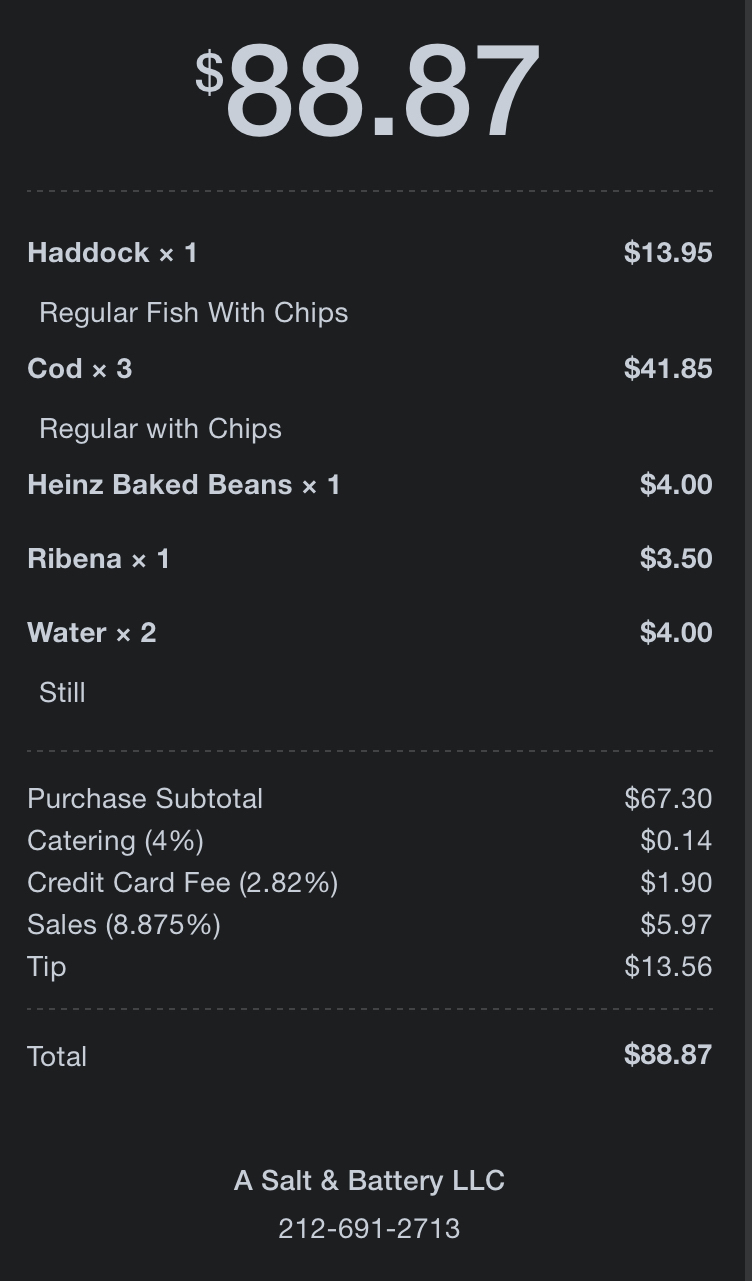Select the Water × 2 item
This screenshot has height=1281, width=752.
pos(91,633)
